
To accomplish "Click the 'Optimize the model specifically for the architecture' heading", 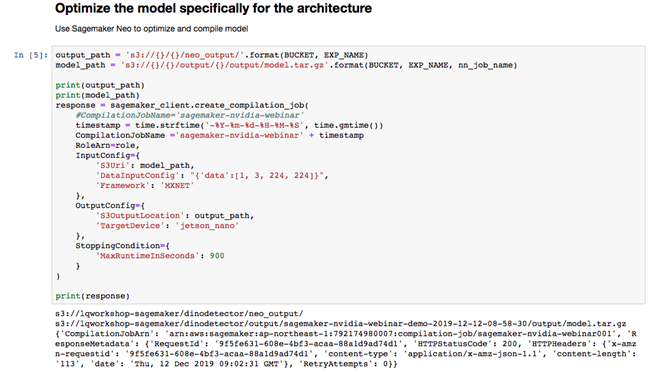I will coord(213,9).
